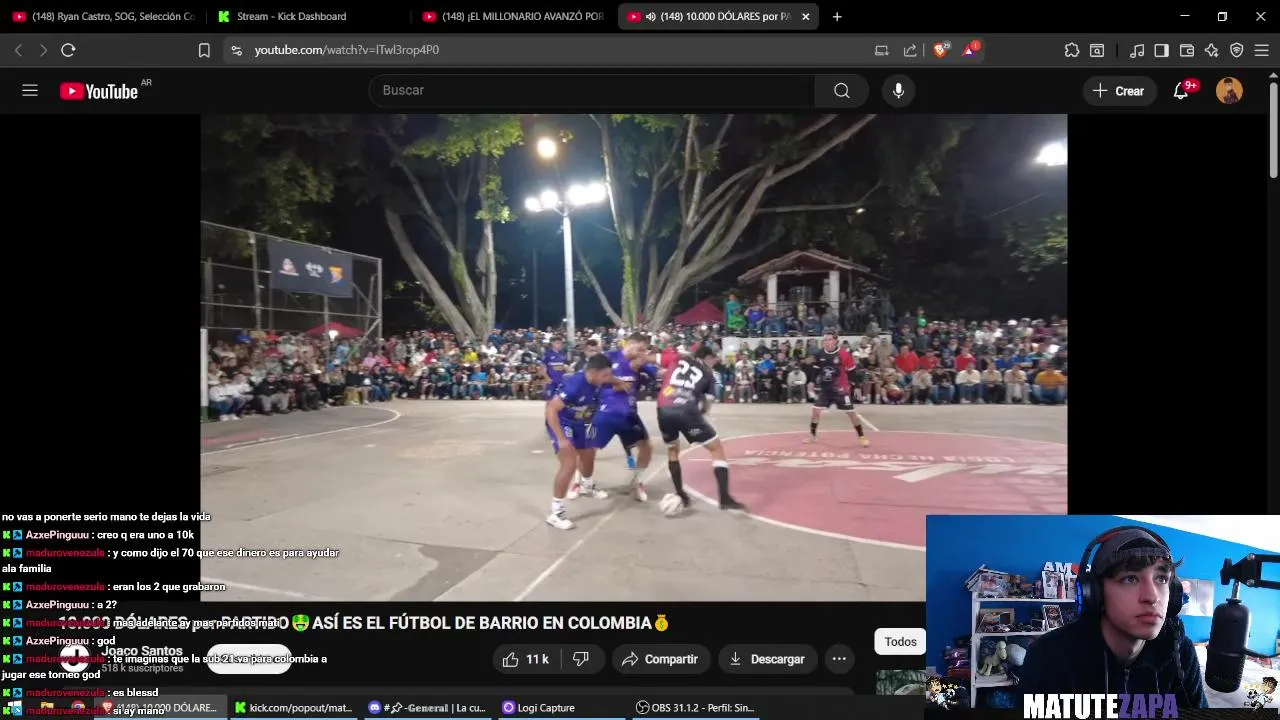The height and width of the screenshot is (720, 1280).
Task: Click the video player area
Action: pos(634,357)
